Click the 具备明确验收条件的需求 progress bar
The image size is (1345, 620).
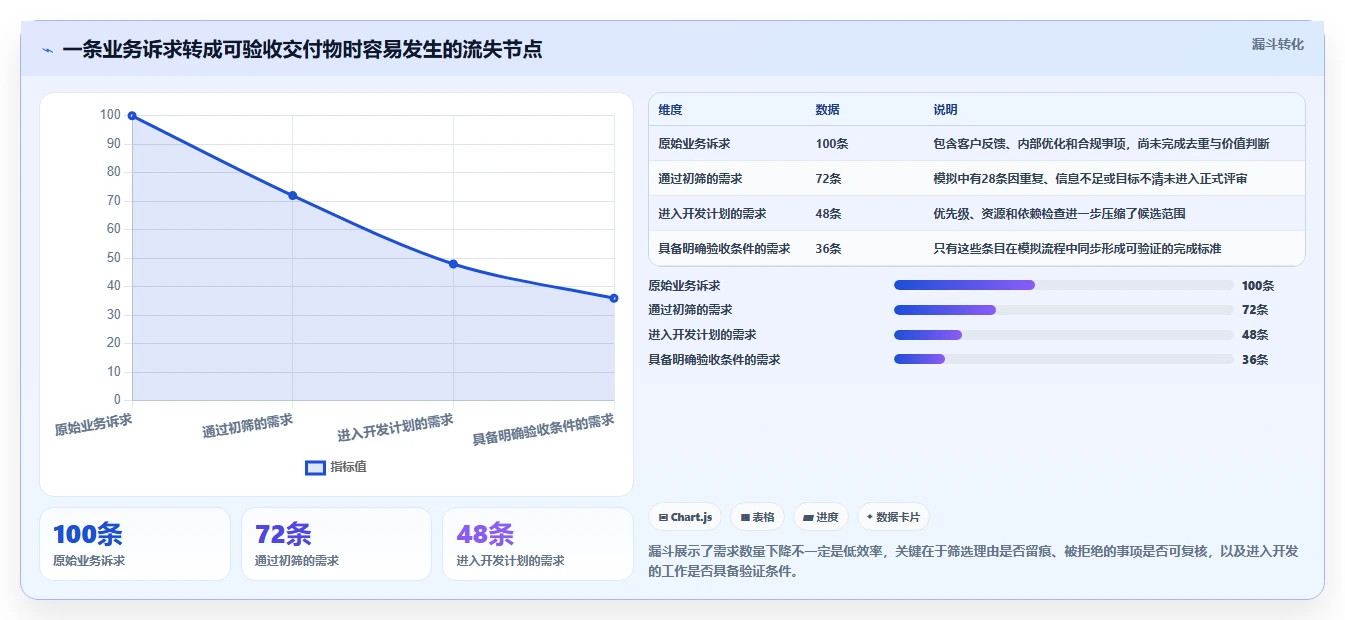click(1063, 359)
